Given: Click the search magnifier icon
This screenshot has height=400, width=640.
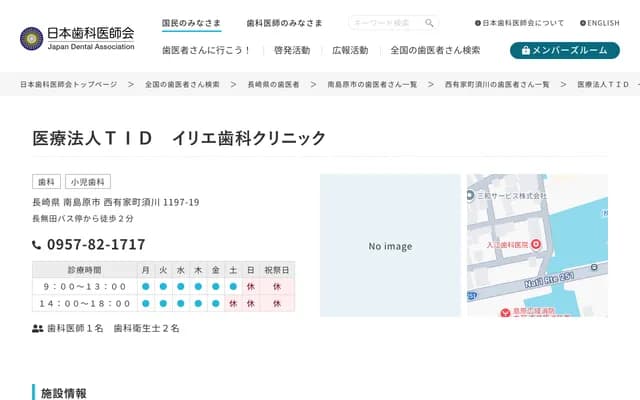Looking at the screenshot, I should [x=429, y=23].
